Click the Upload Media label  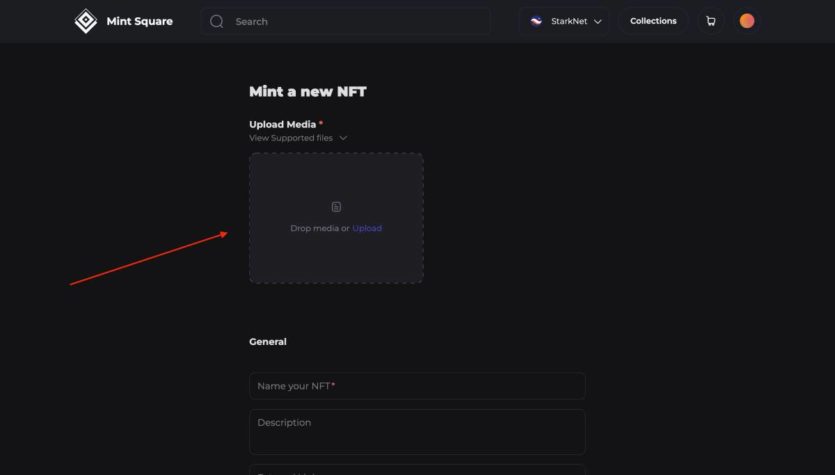283,125
